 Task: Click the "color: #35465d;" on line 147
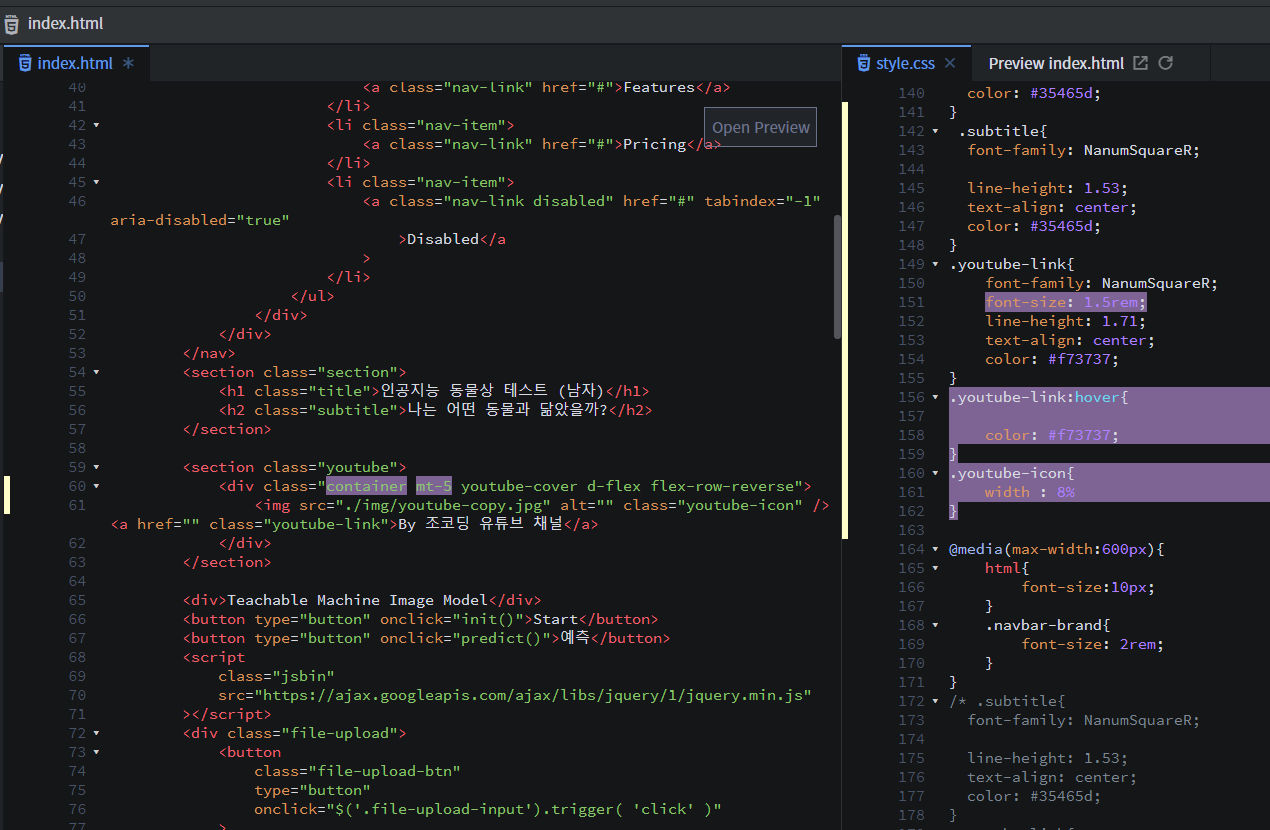(x=1033, y=226)
